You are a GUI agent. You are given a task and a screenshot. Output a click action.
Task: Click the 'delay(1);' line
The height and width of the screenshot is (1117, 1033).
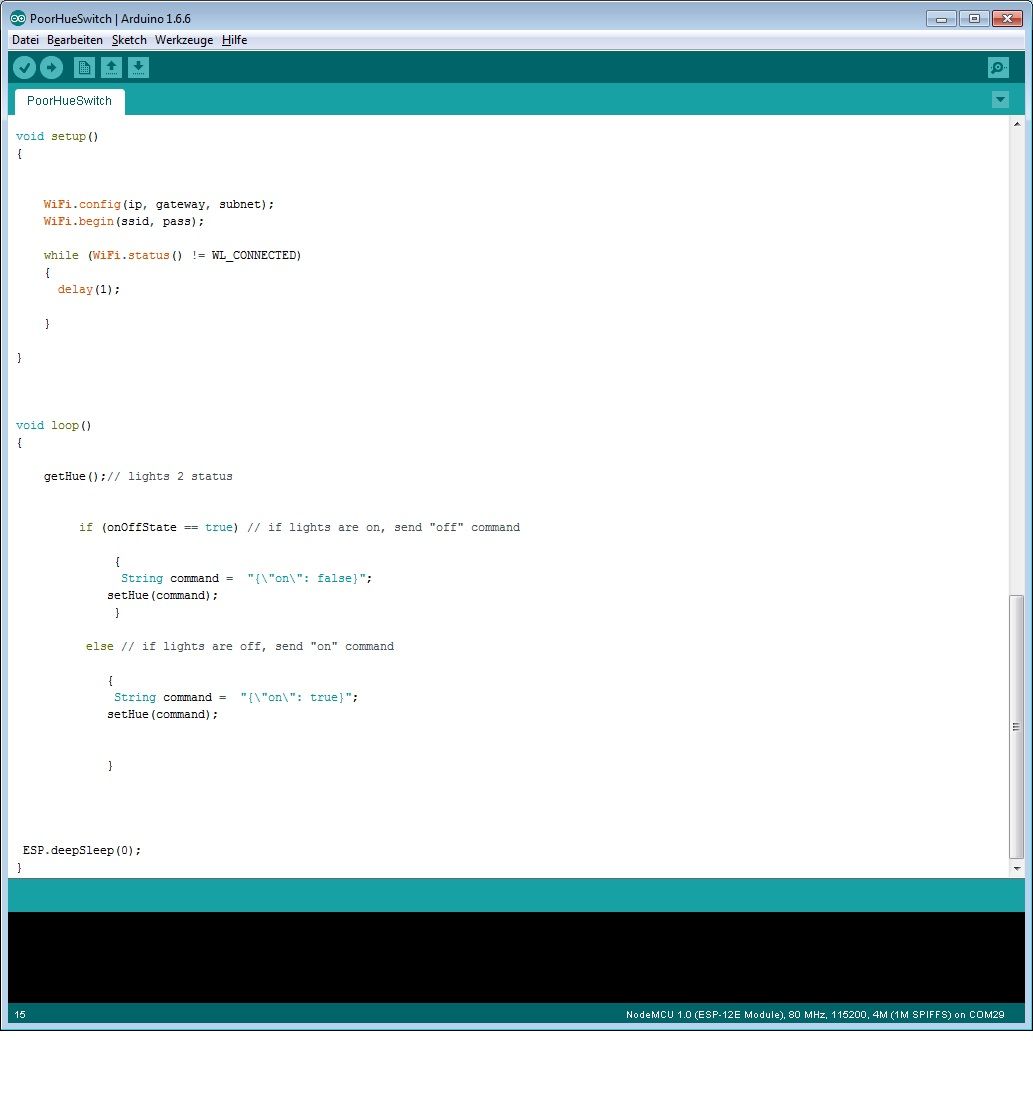89,289
